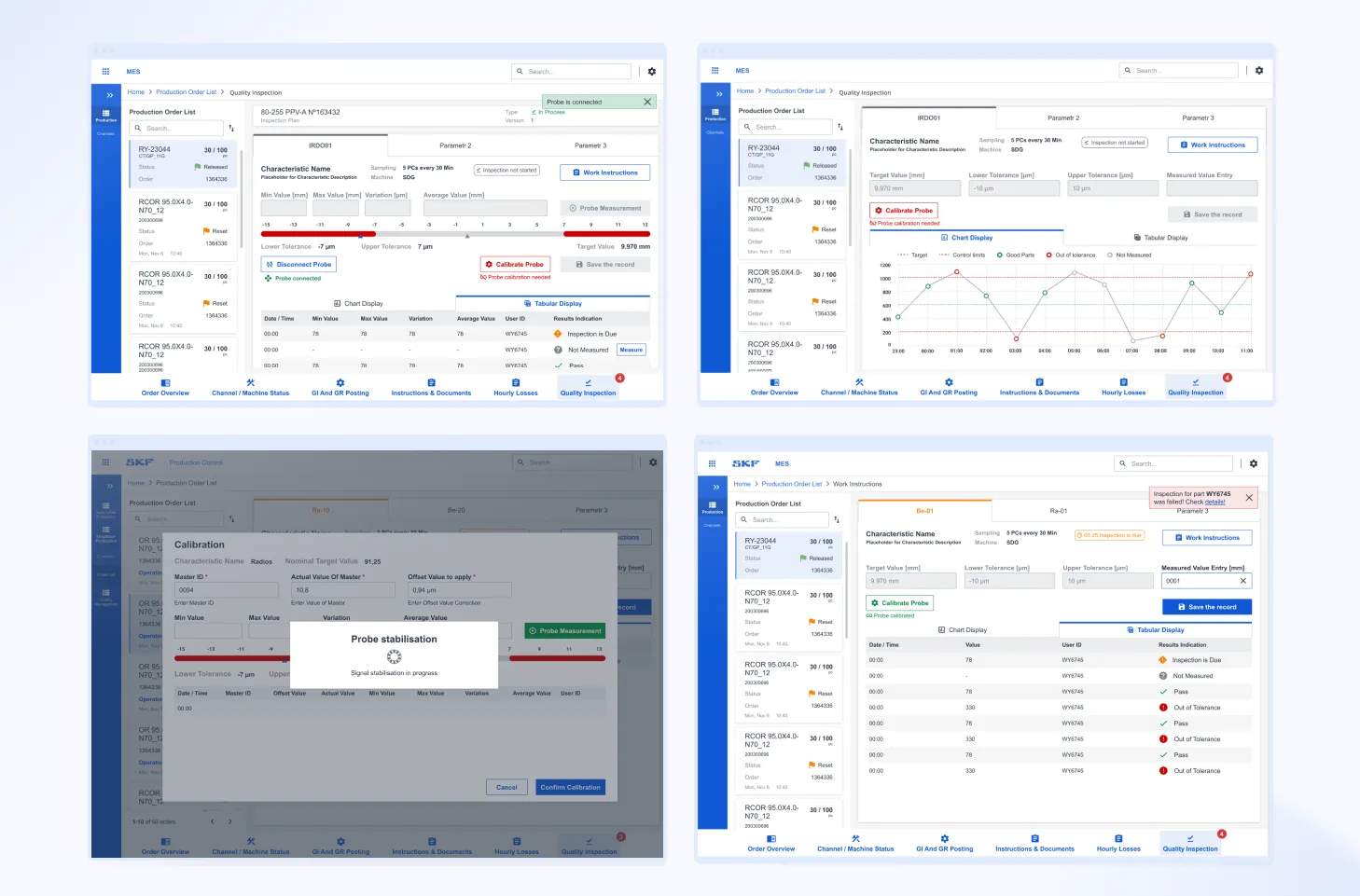
Task: Click the grey triangle marker on the tolerance gauge
Action: (x=467, y=237)
